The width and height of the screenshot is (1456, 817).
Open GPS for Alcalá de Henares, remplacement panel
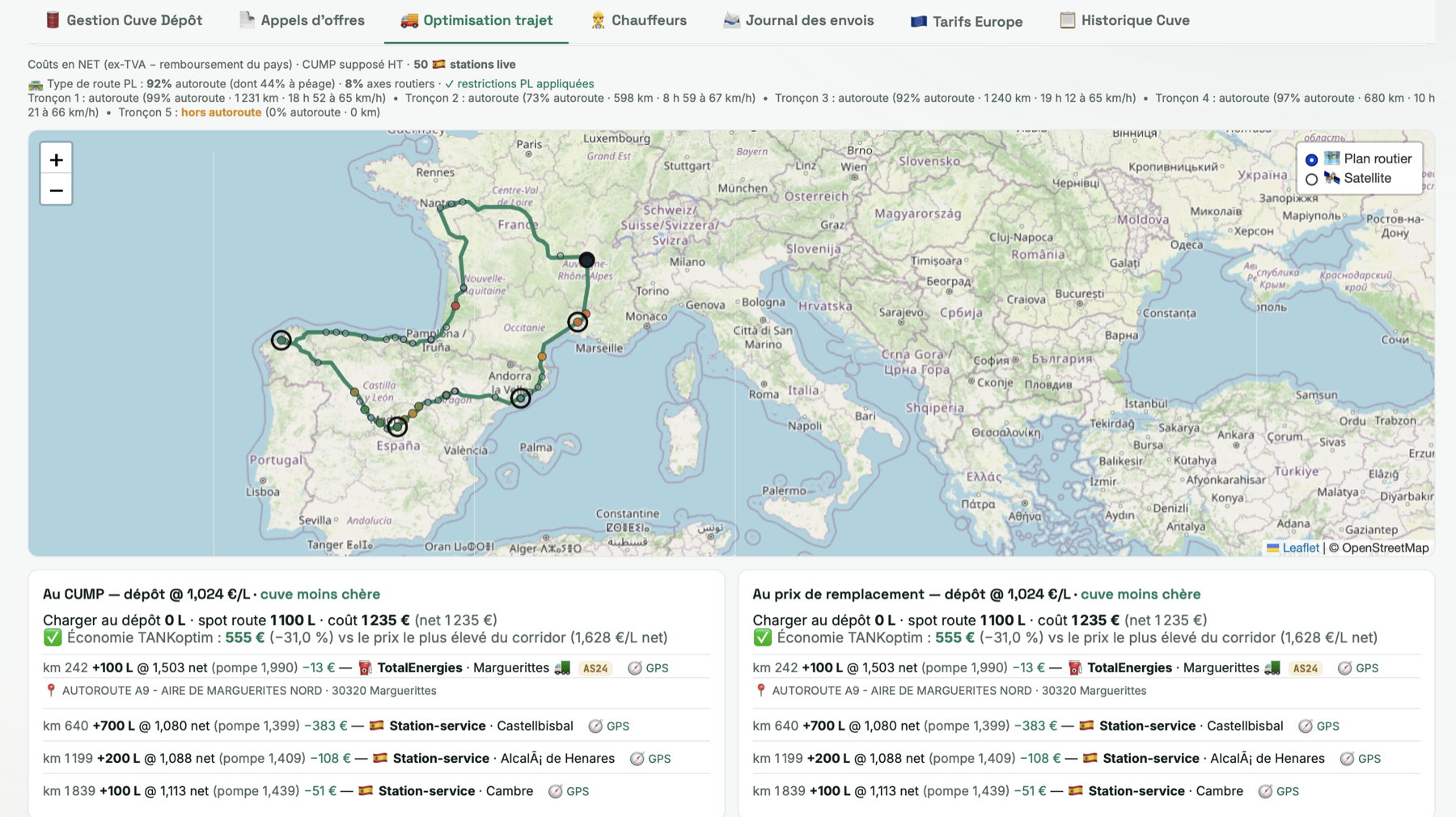[x=1361, y=759]
